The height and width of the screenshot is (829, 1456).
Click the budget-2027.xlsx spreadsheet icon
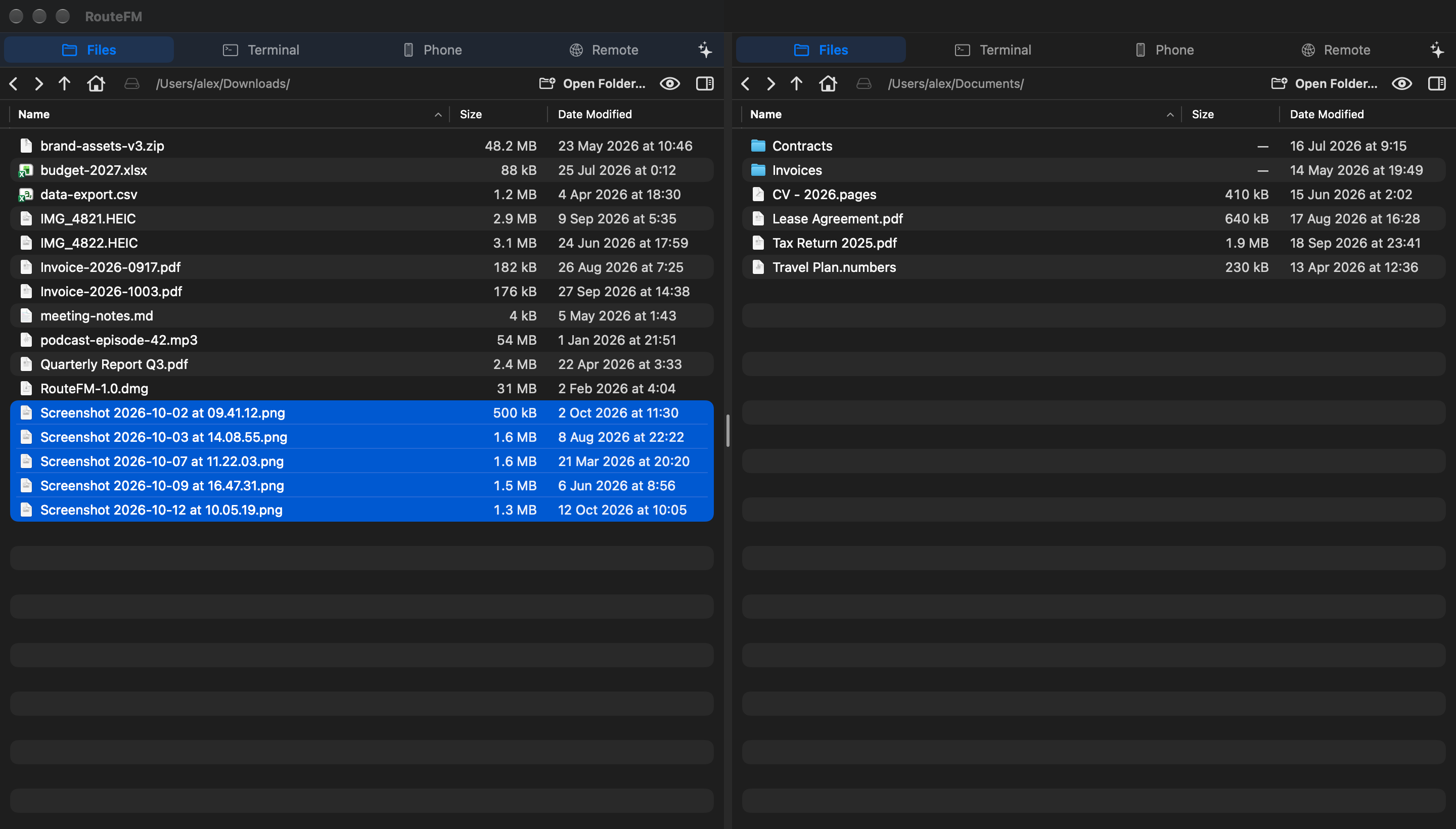26,170
